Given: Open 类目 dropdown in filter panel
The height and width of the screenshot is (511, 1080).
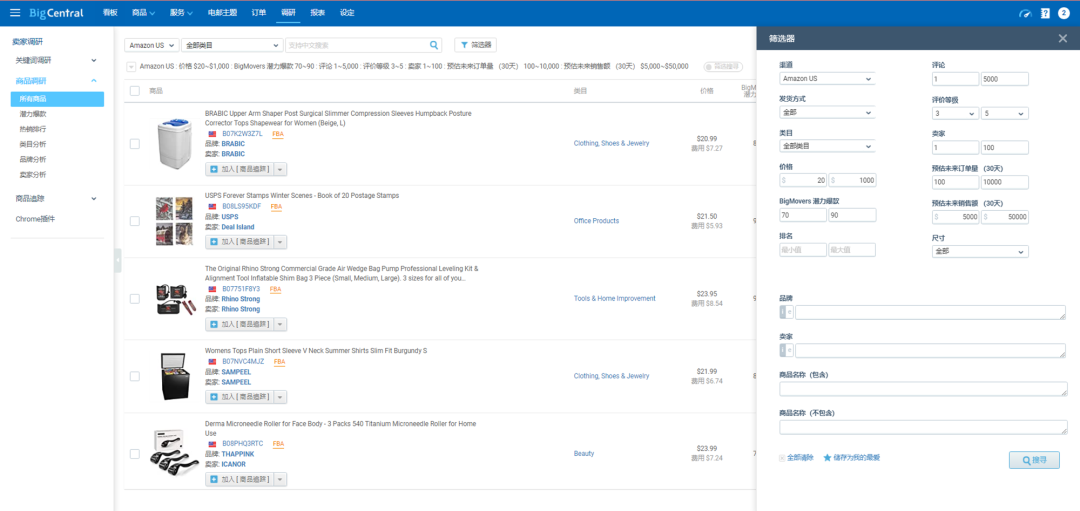Looking at the screenshot, I should click(x=827, y=146).
